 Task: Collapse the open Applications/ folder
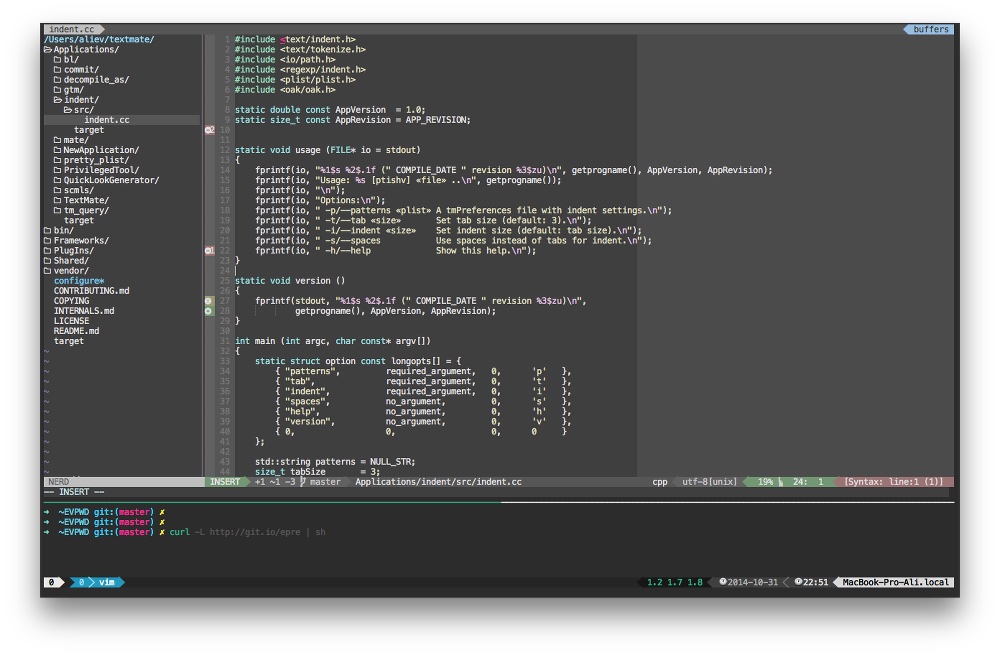point(48,49)
